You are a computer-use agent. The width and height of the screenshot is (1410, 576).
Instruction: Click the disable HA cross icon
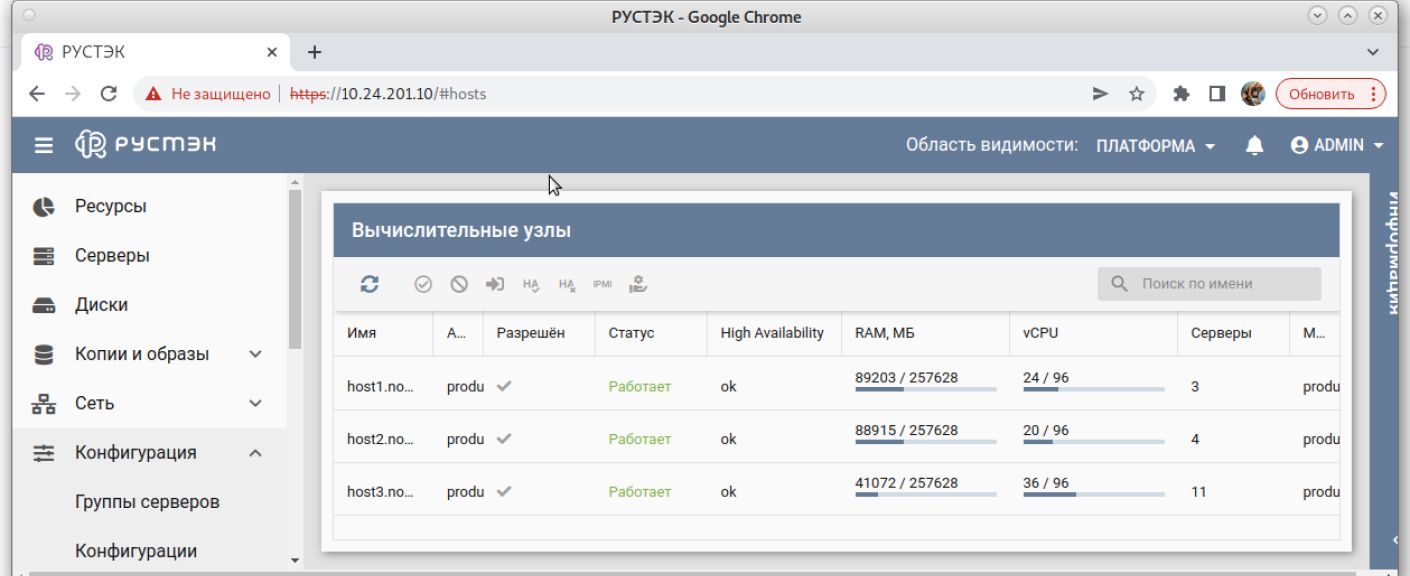point(567,284)
